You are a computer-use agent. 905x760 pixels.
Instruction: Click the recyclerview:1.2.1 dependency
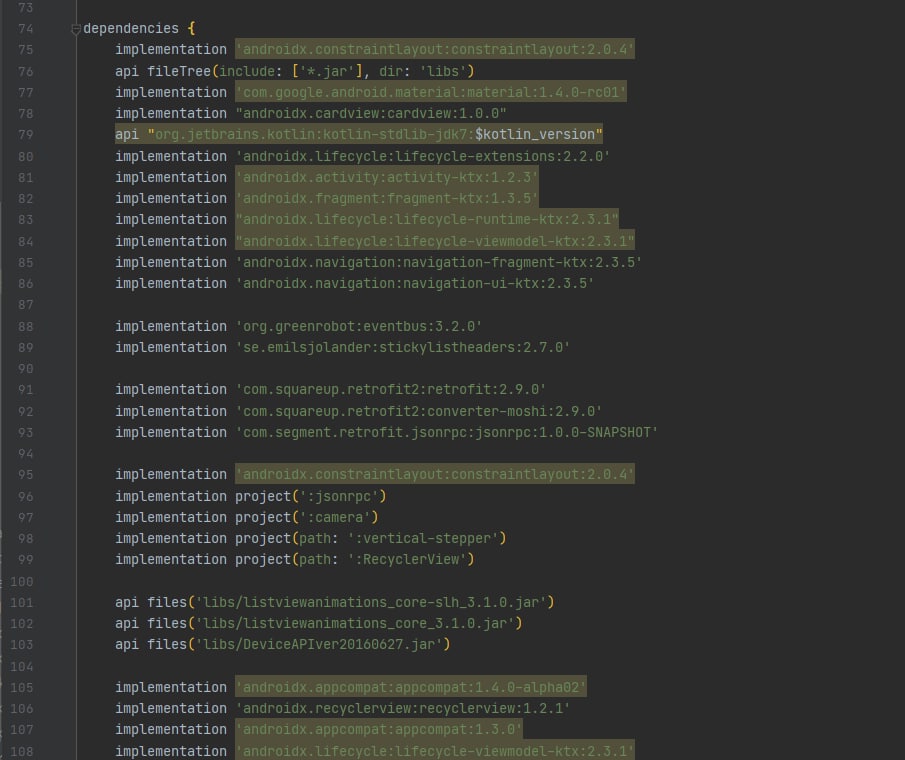coord(402,709)
